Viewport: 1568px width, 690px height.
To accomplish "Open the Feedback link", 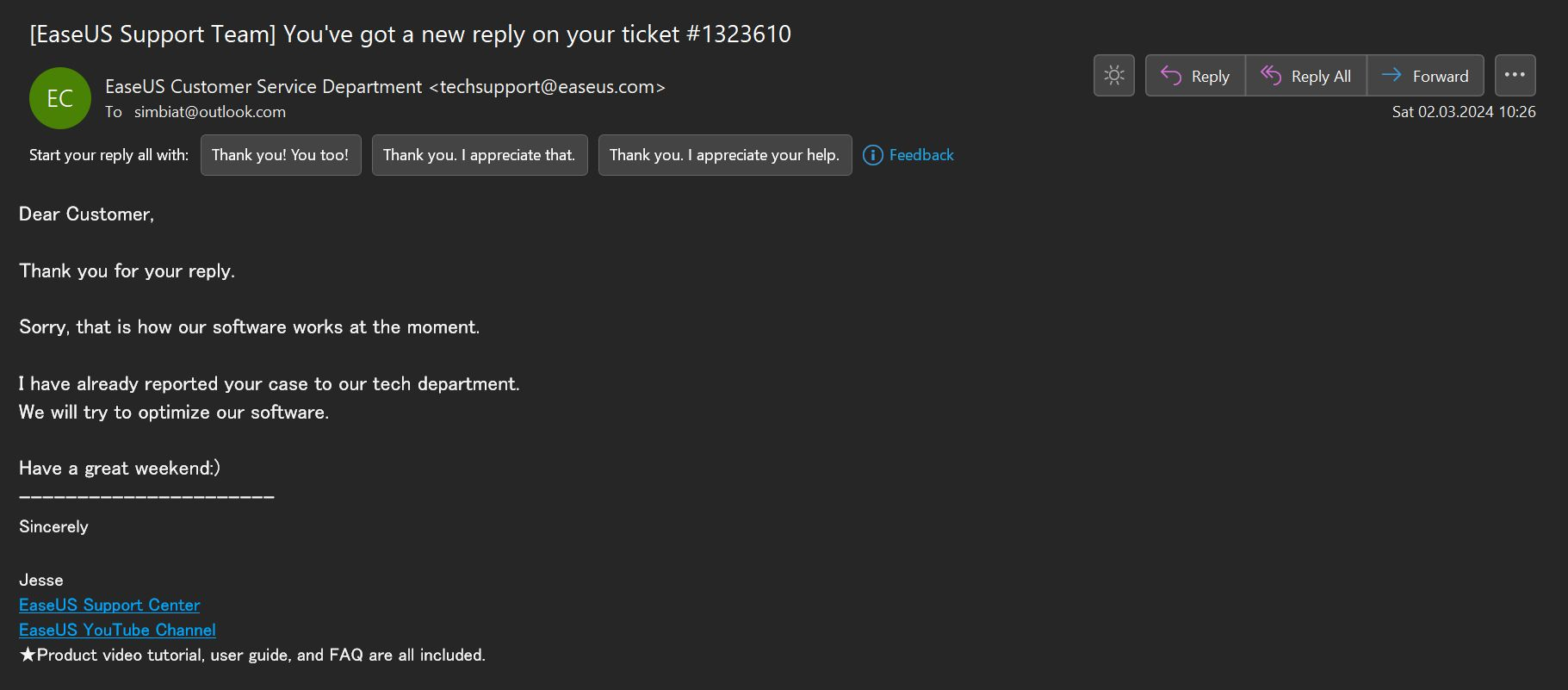I will (921, 155).
